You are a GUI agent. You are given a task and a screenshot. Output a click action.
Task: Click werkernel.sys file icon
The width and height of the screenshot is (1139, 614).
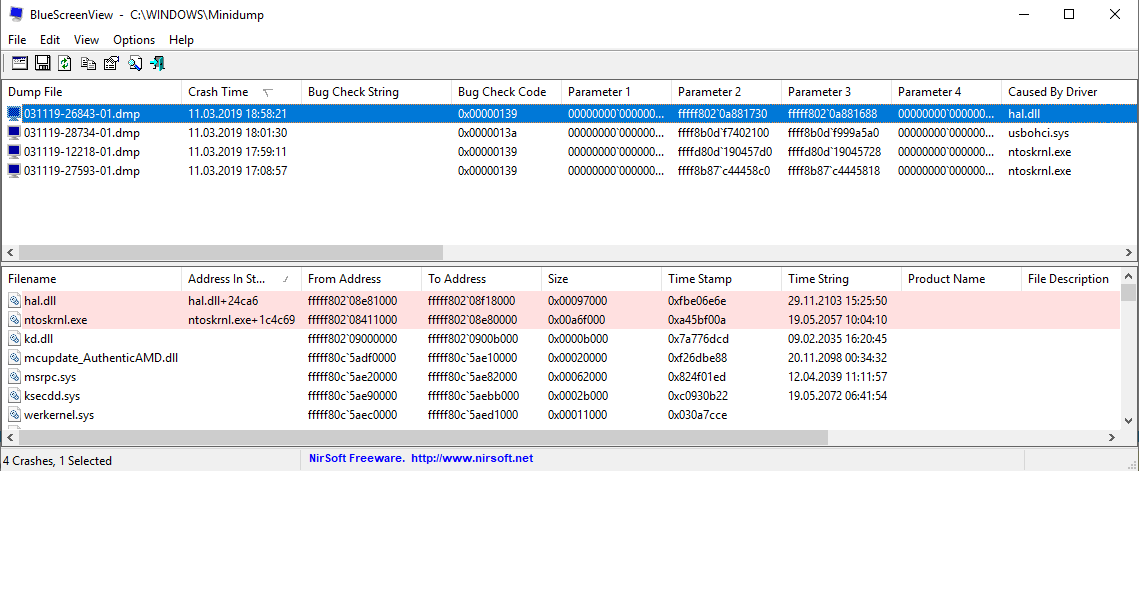click(14, 414)
